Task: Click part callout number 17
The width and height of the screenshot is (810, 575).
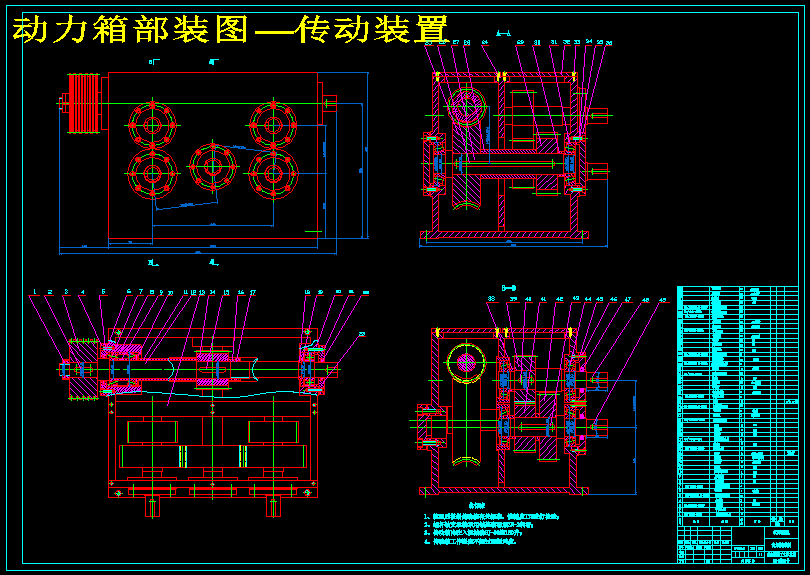Action: (253, 292)
